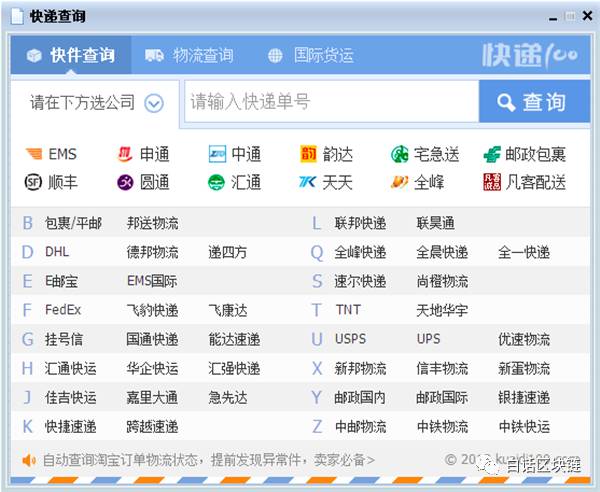Open the 快件查询 tab
Viewport: 600px width, 492px height.
(71, 55)
